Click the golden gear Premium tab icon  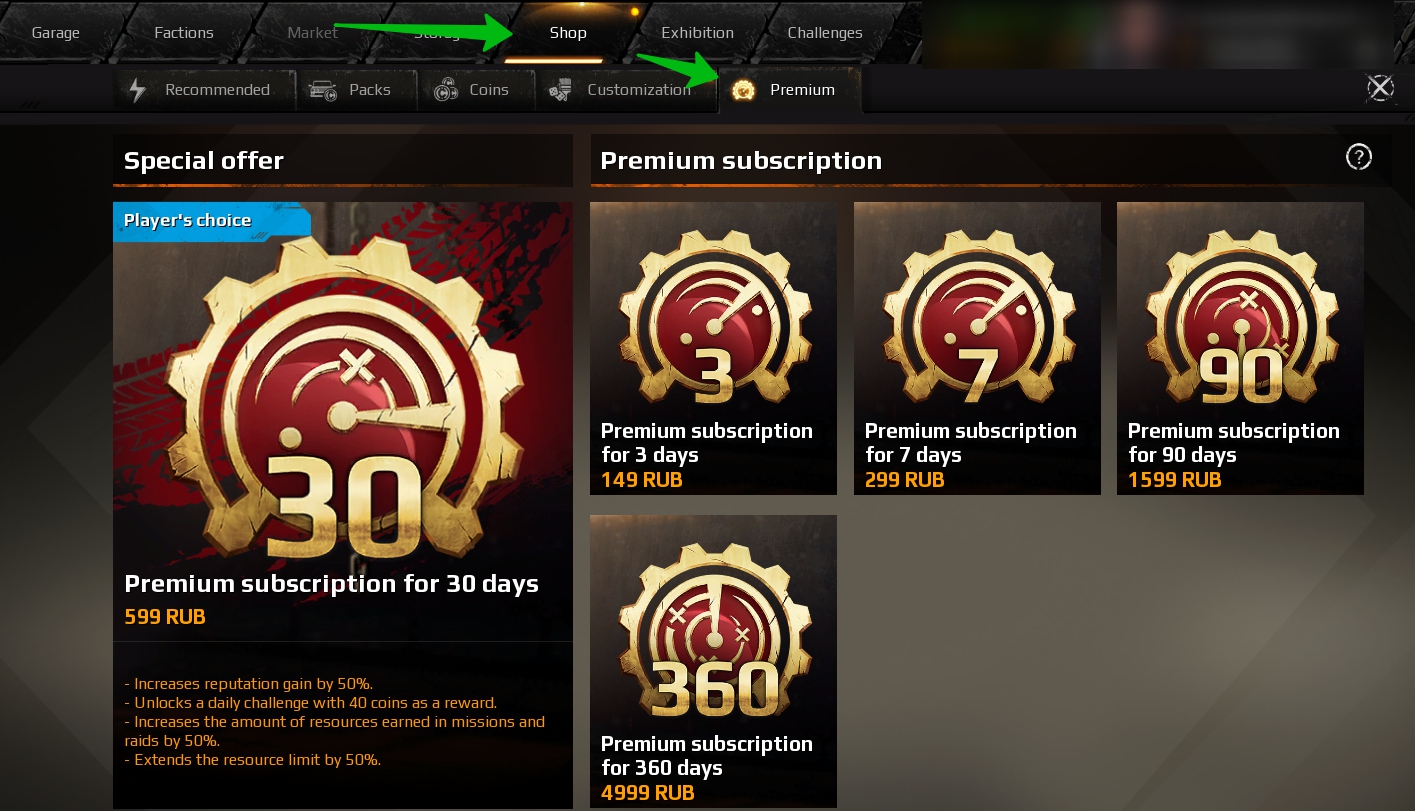point(743,90)
